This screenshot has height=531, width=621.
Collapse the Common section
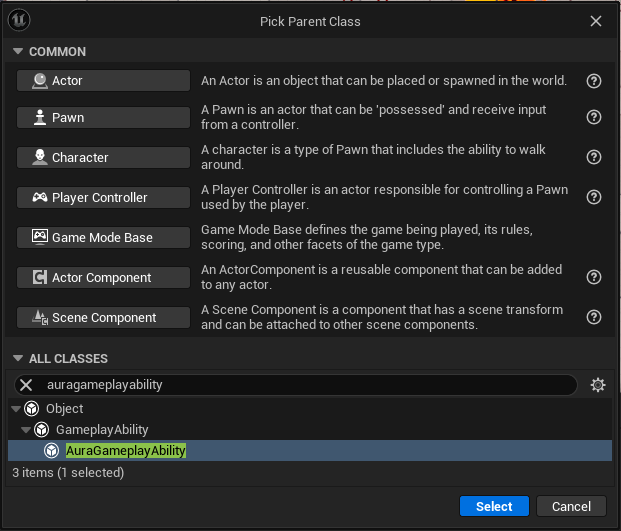coord(17,52)
